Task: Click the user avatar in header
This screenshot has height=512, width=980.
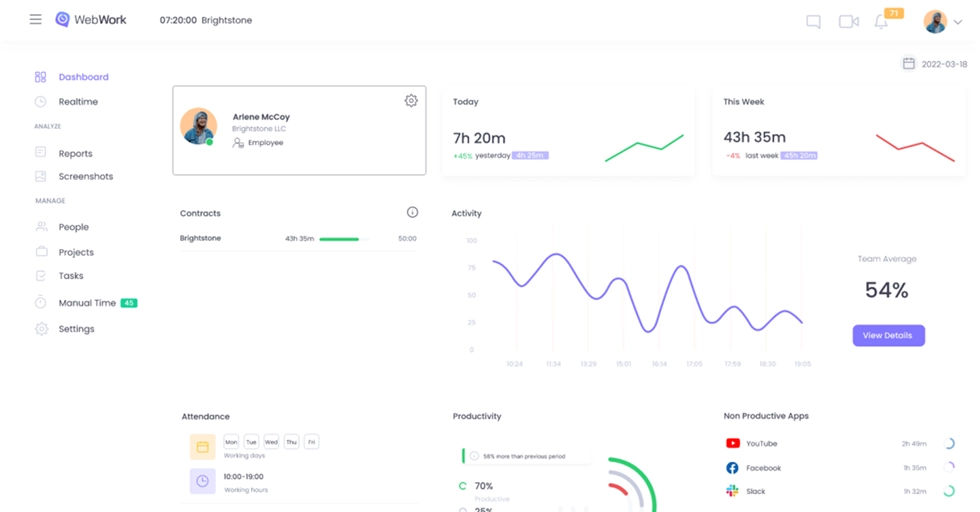Action: (x=935, y=22)
